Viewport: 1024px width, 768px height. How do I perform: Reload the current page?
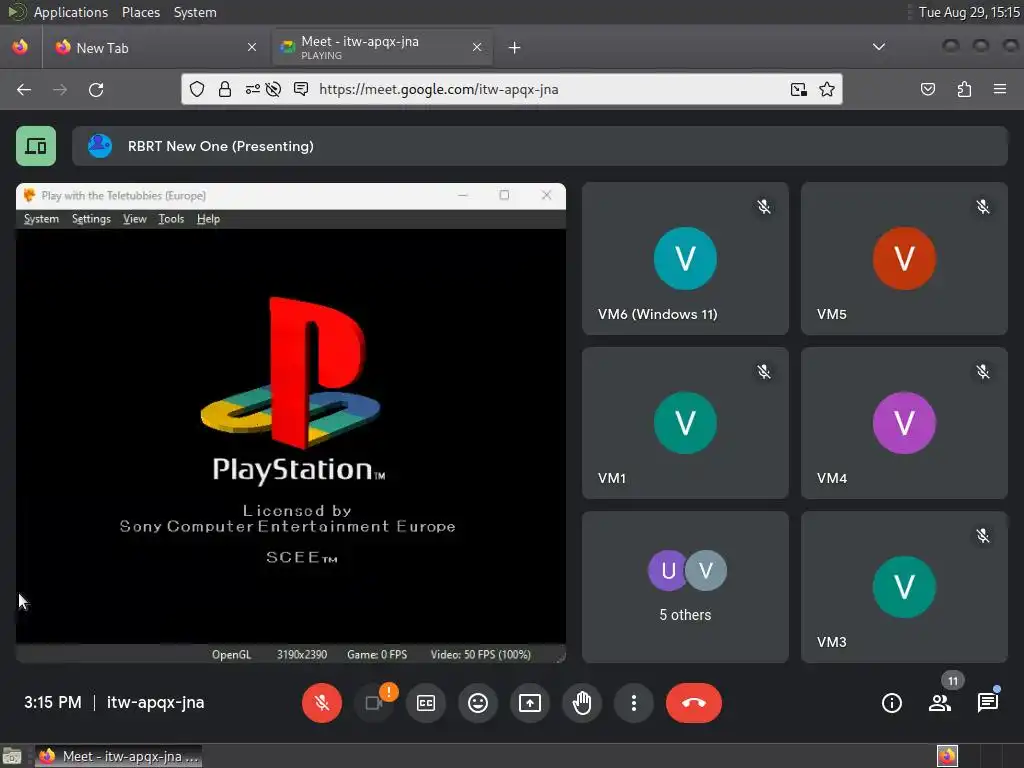pos(96,89)
